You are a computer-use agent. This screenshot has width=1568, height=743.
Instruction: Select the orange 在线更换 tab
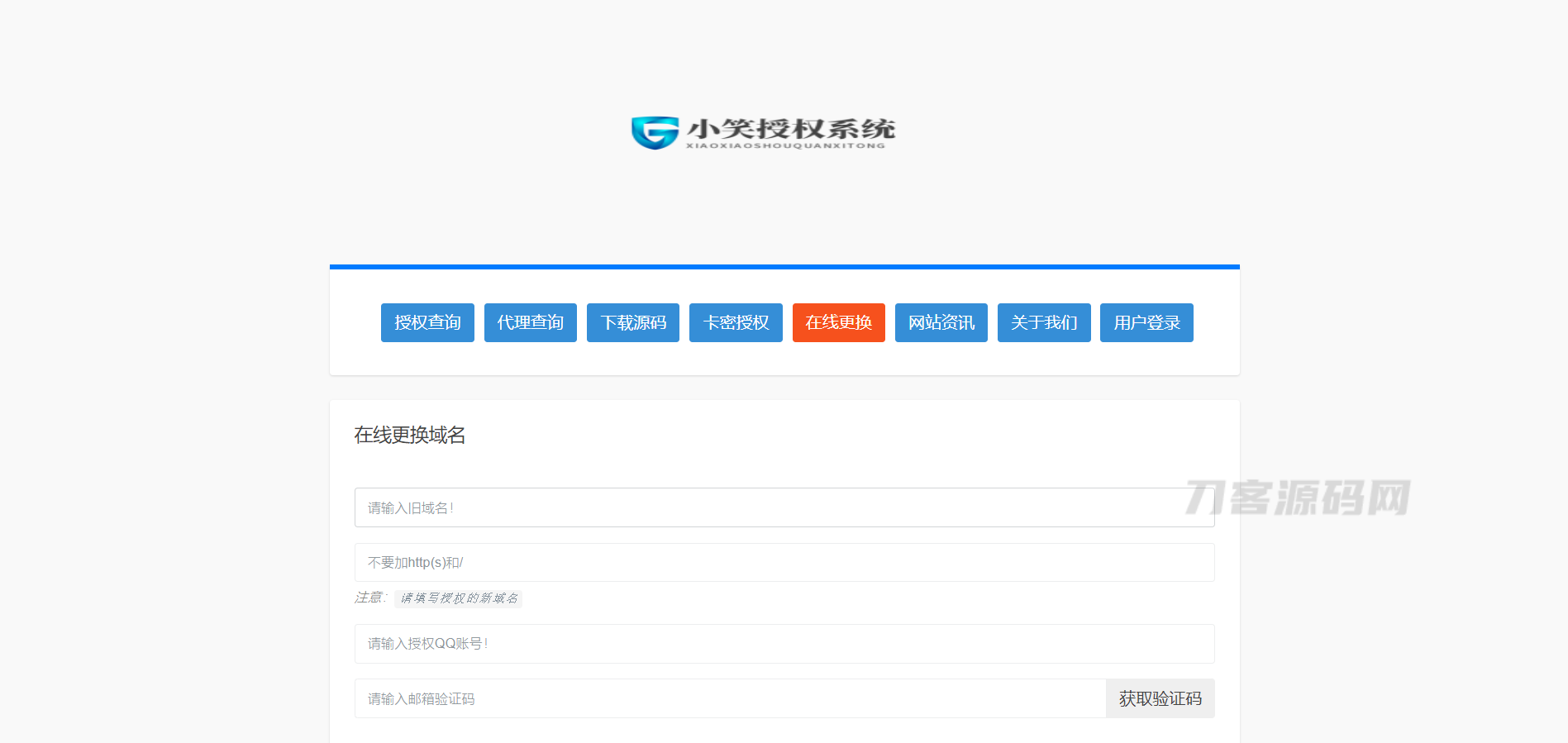838,322
